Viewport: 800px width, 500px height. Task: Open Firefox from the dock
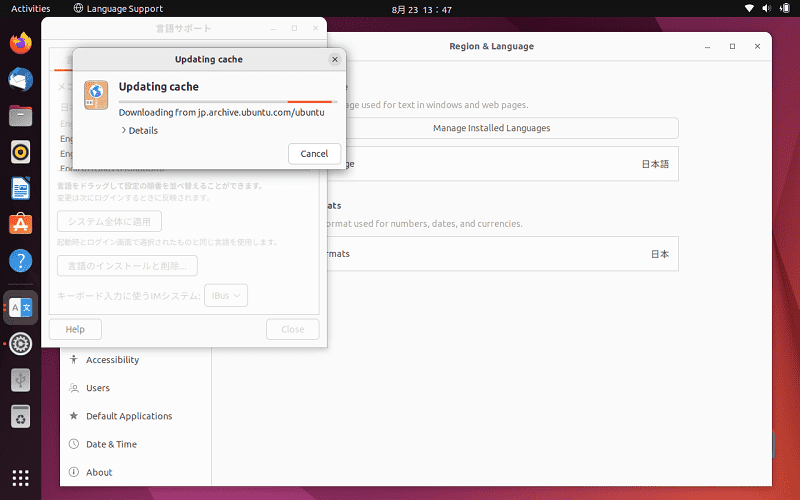[x=20, y=43]
